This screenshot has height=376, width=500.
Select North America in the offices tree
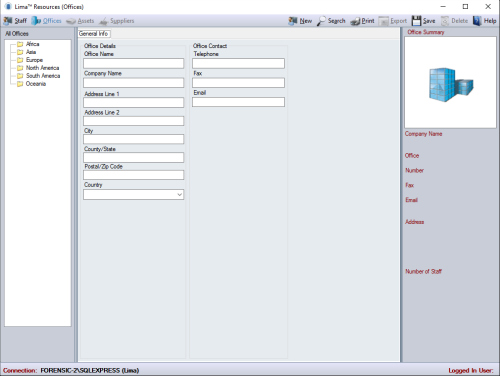[x=43, y=68]
